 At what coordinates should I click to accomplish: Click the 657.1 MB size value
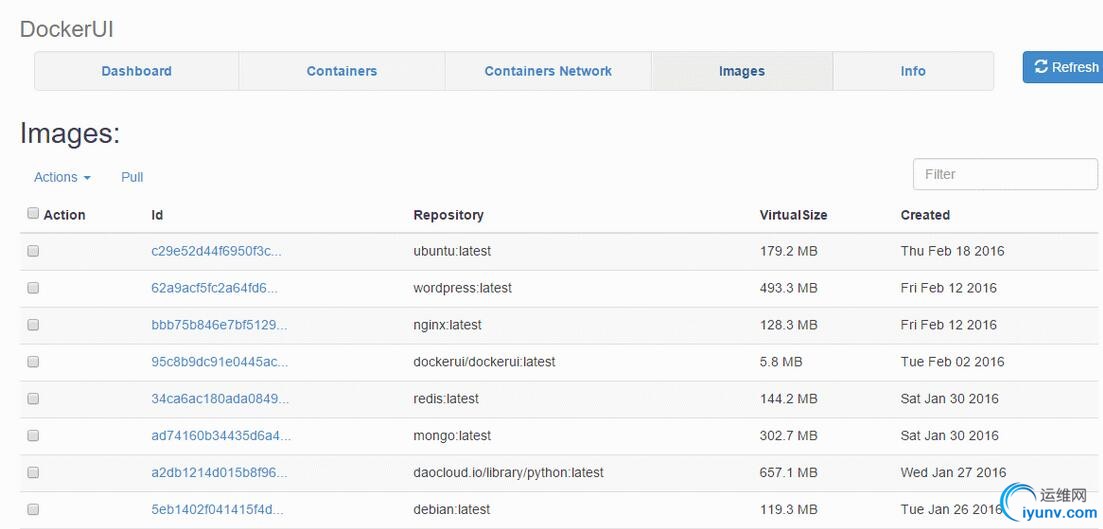[x=789, y=473]
